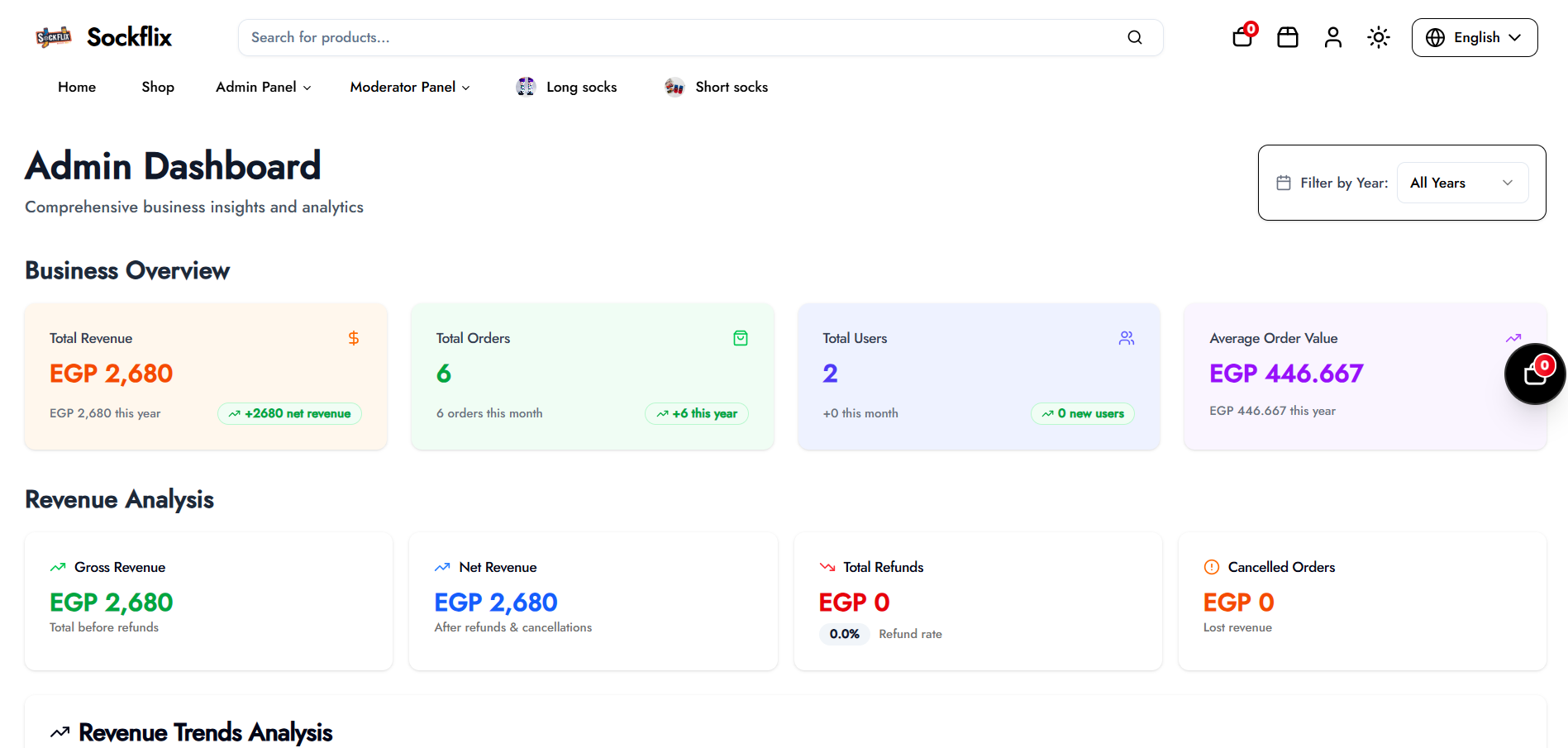Click 'After refunds & cancellations' text
This screenshot has width=1568, height=748.
pyautogui.click(x=513, y=627)
